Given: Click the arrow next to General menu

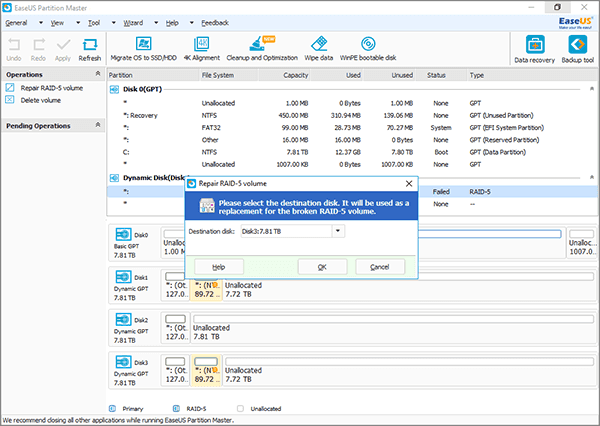Looking at the screenshot, I should tap(41, 23).
